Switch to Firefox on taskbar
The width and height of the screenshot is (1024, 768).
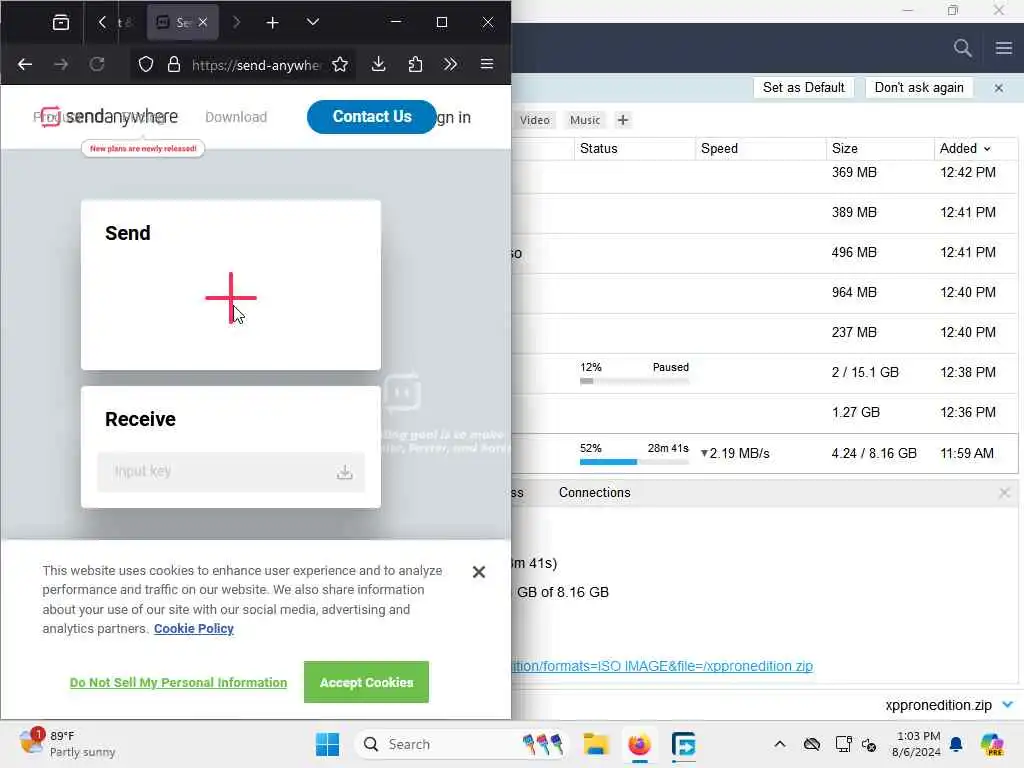[639, 744]
